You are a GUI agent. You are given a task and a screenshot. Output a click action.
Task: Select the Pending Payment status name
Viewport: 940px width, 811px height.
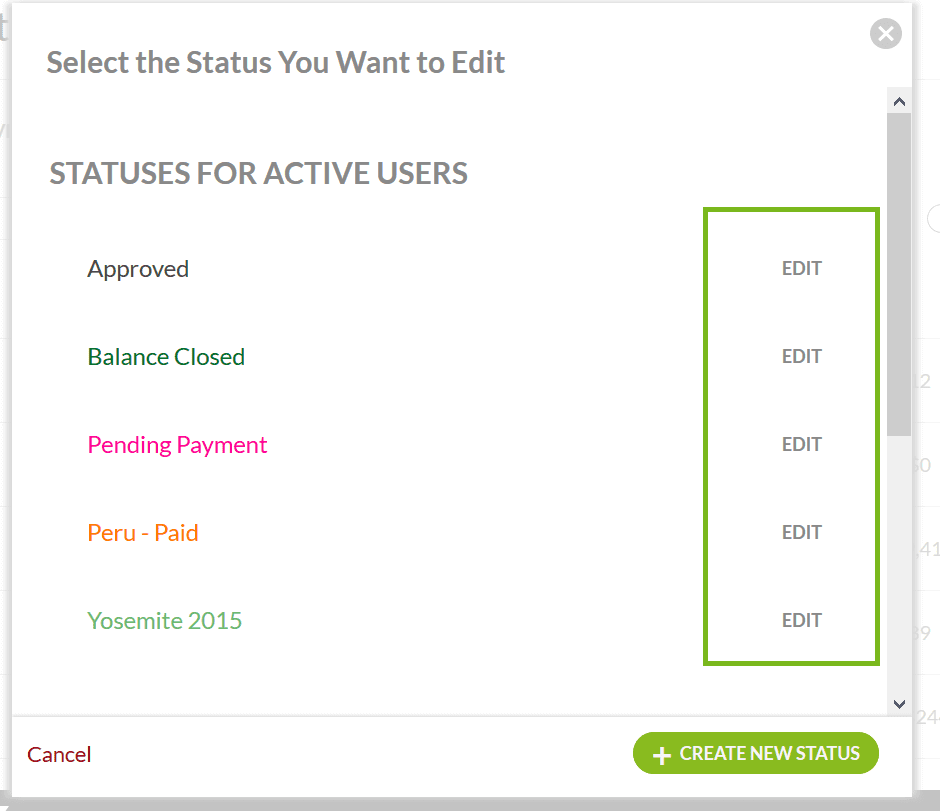pos(177,444)
